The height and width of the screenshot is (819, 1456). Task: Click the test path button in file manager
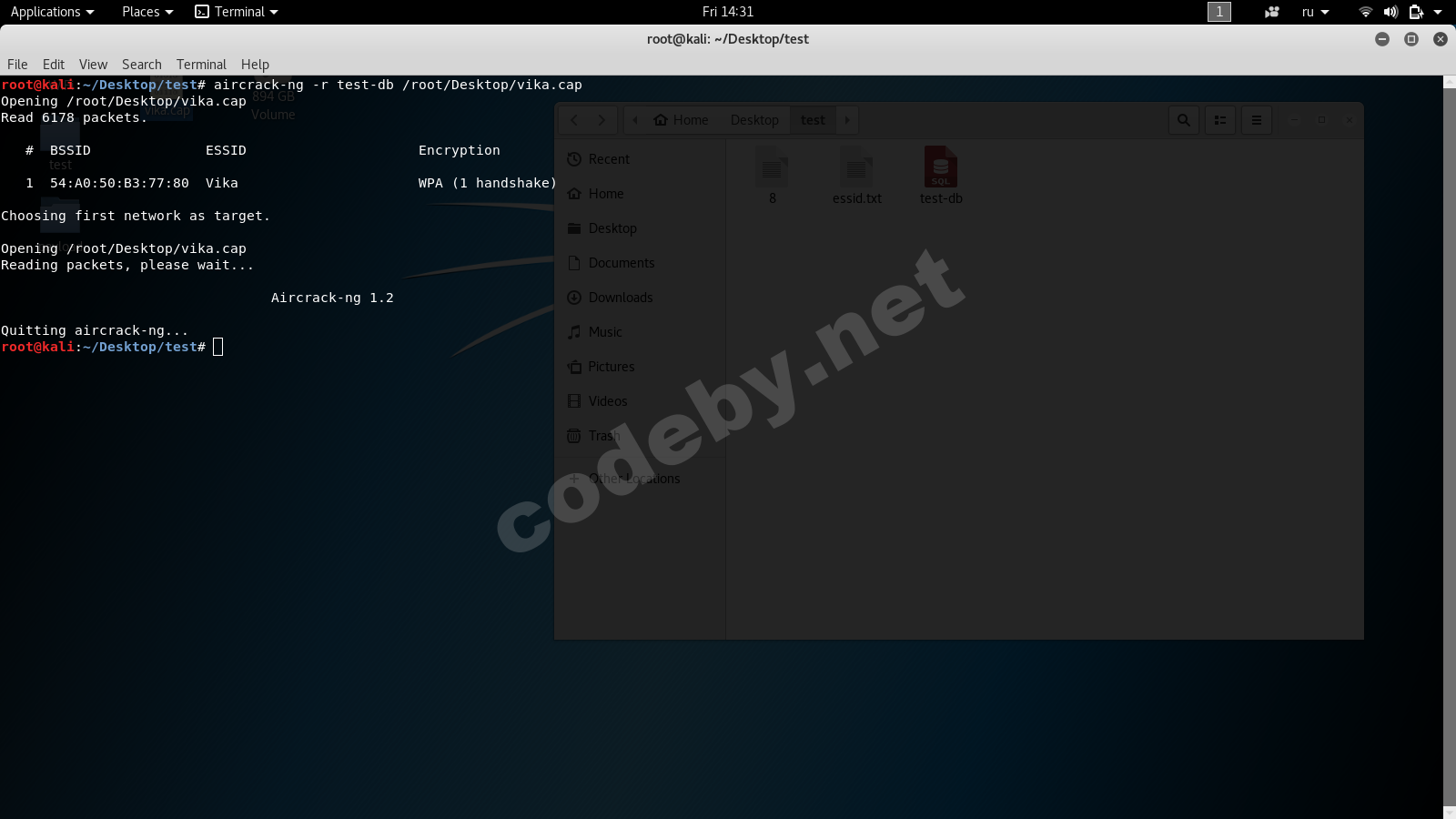[x=813, y=120]
